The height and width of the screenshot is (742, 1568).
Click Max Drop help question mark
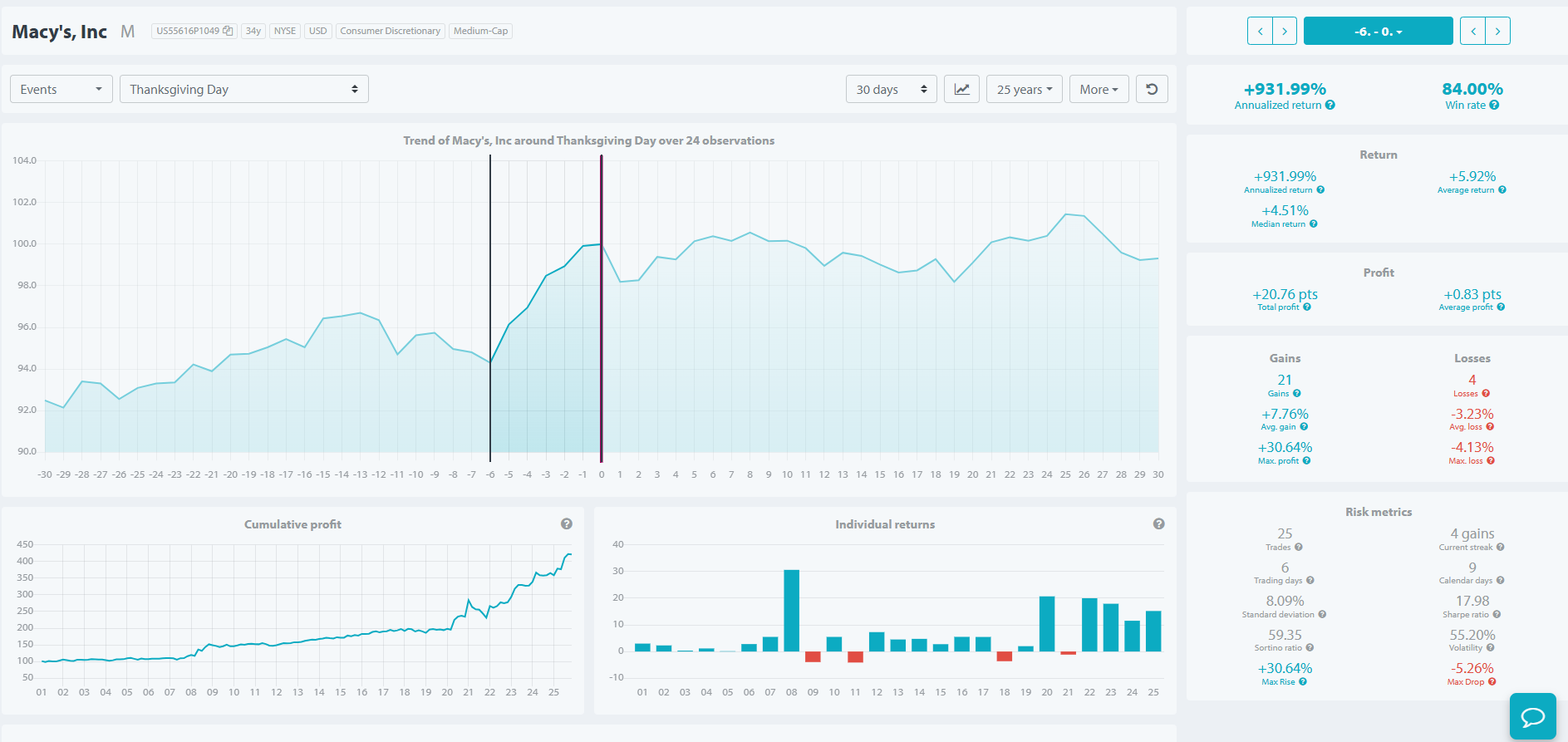point(1492,682)
